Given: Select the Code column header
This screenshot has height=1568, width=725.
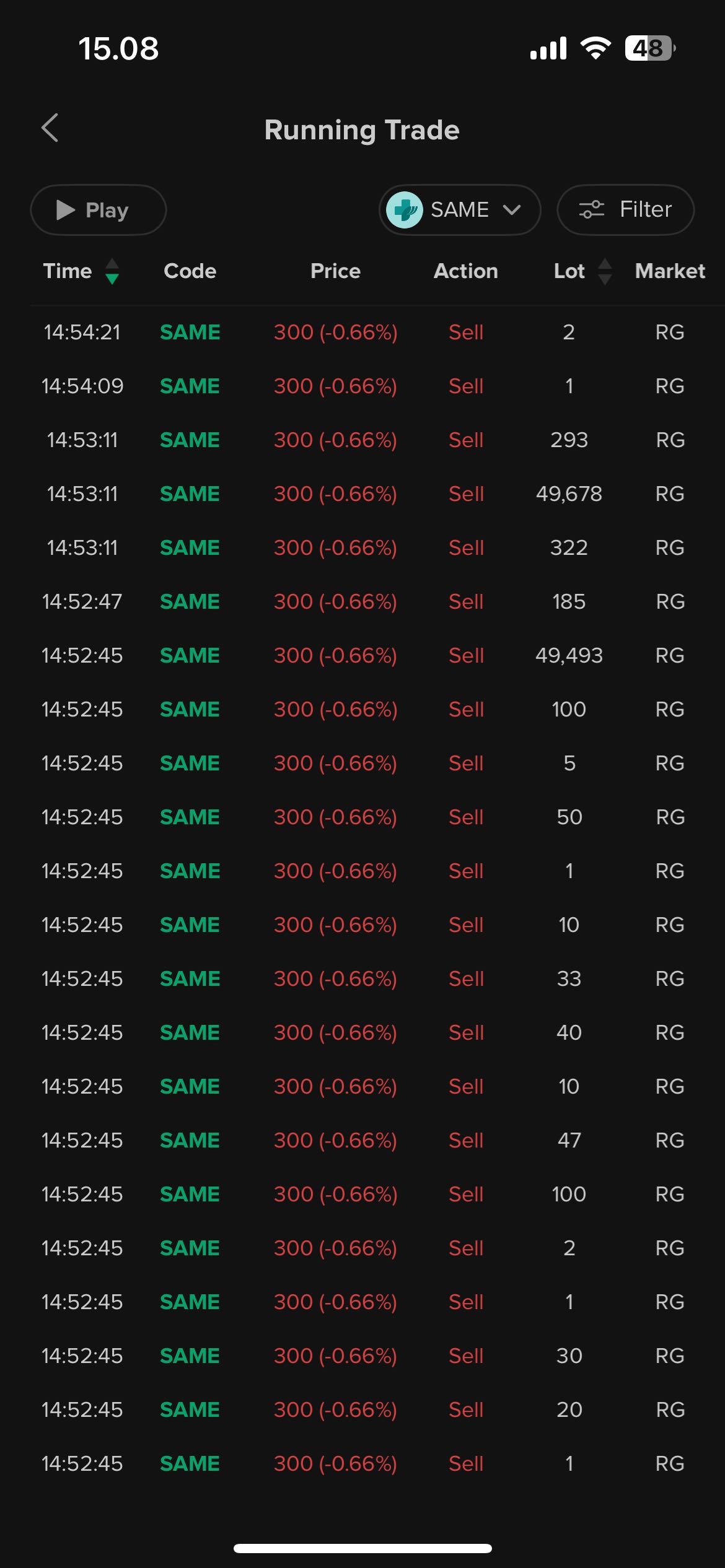Looking at the screenshot, I should pos(190,271).
